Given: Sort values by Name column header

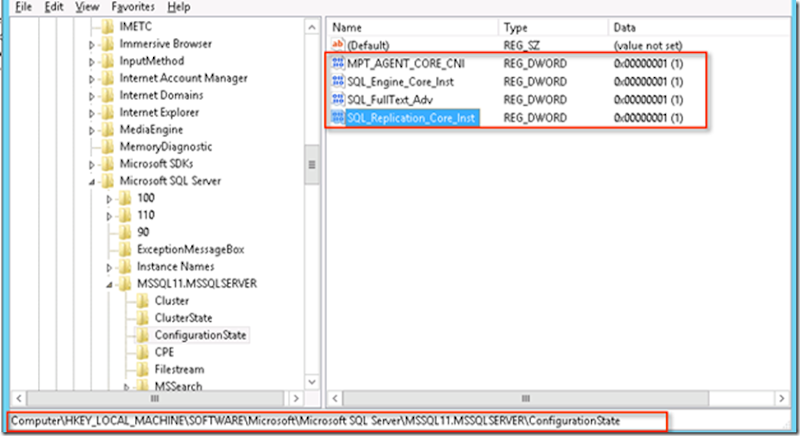Looking at the screenshot, I should point(412,28).
